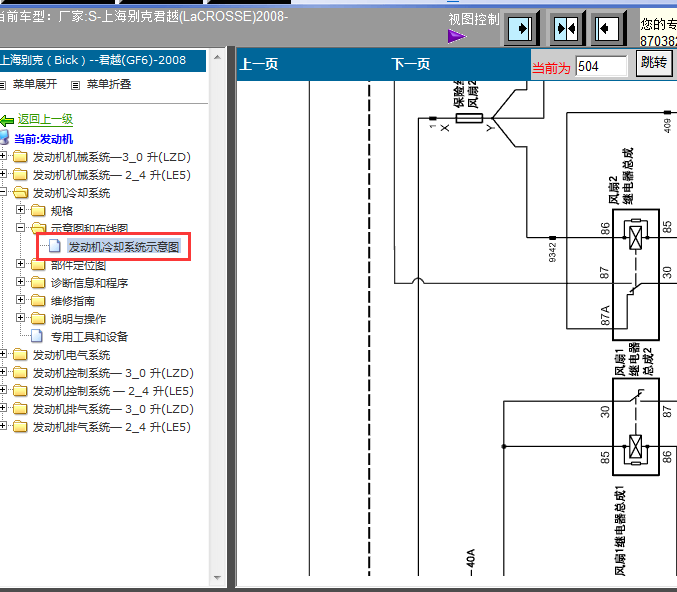This screenshot has width=677, height=592.
Task: Open 发动机冷却系统示意图 document
Action: (x=123, y=247)
